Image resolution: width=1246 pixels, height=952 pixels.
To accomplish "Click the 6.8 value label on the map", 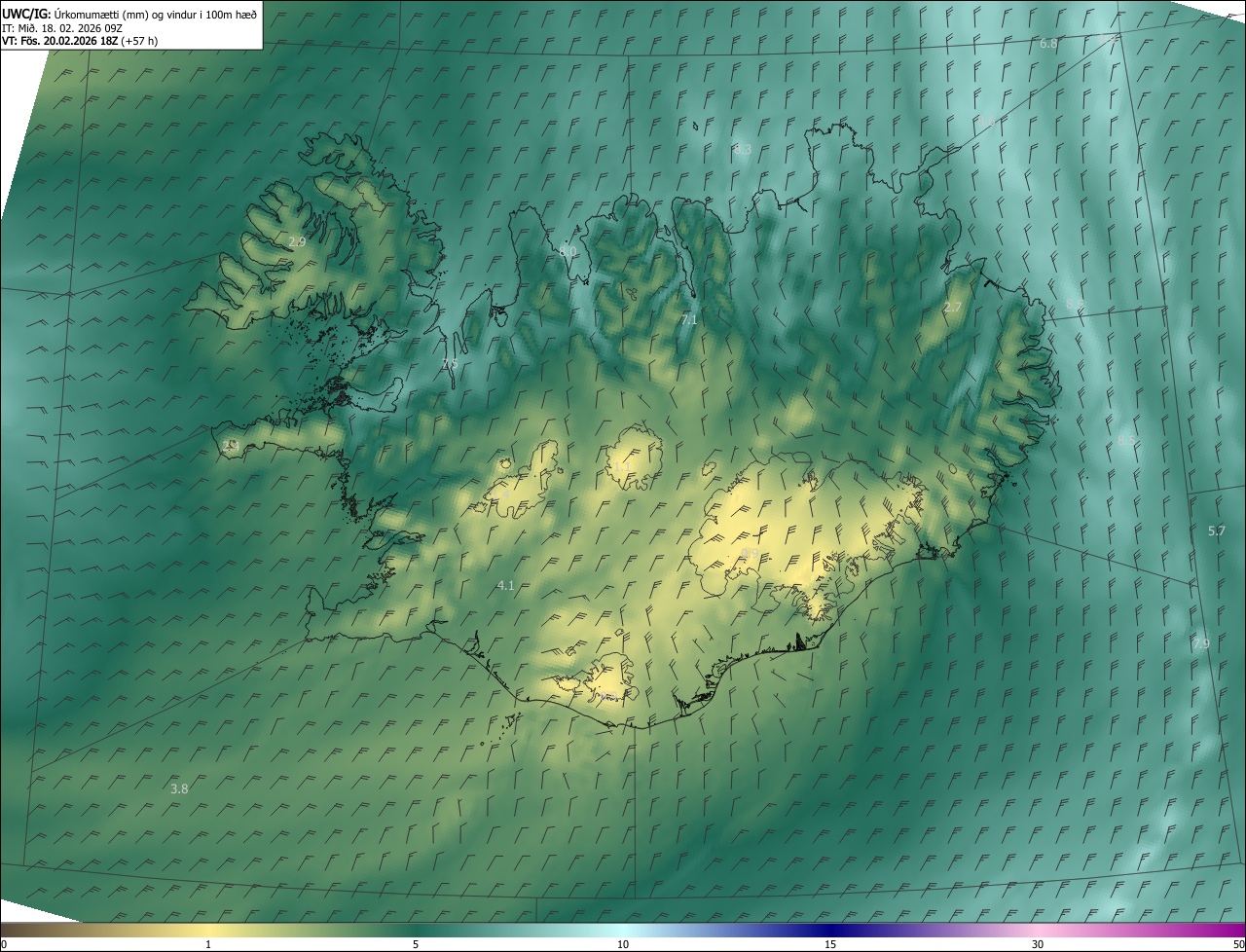I will coord(1048,44).
